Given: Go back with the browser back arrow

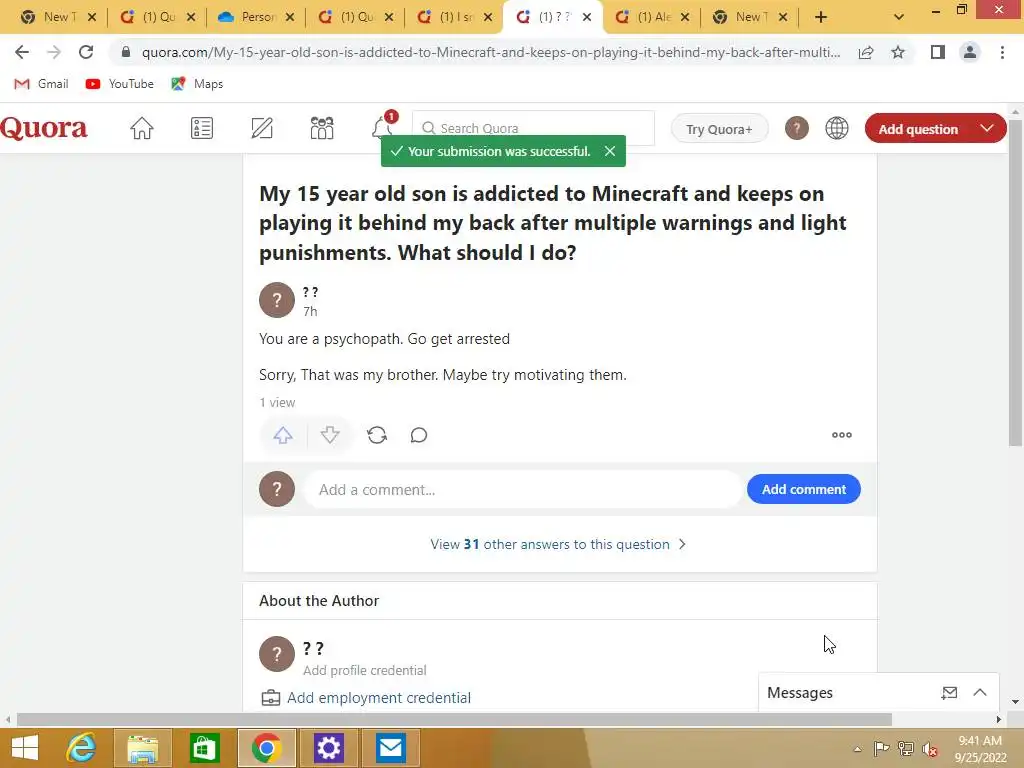Looking at the screenshot, I should 22,52.
